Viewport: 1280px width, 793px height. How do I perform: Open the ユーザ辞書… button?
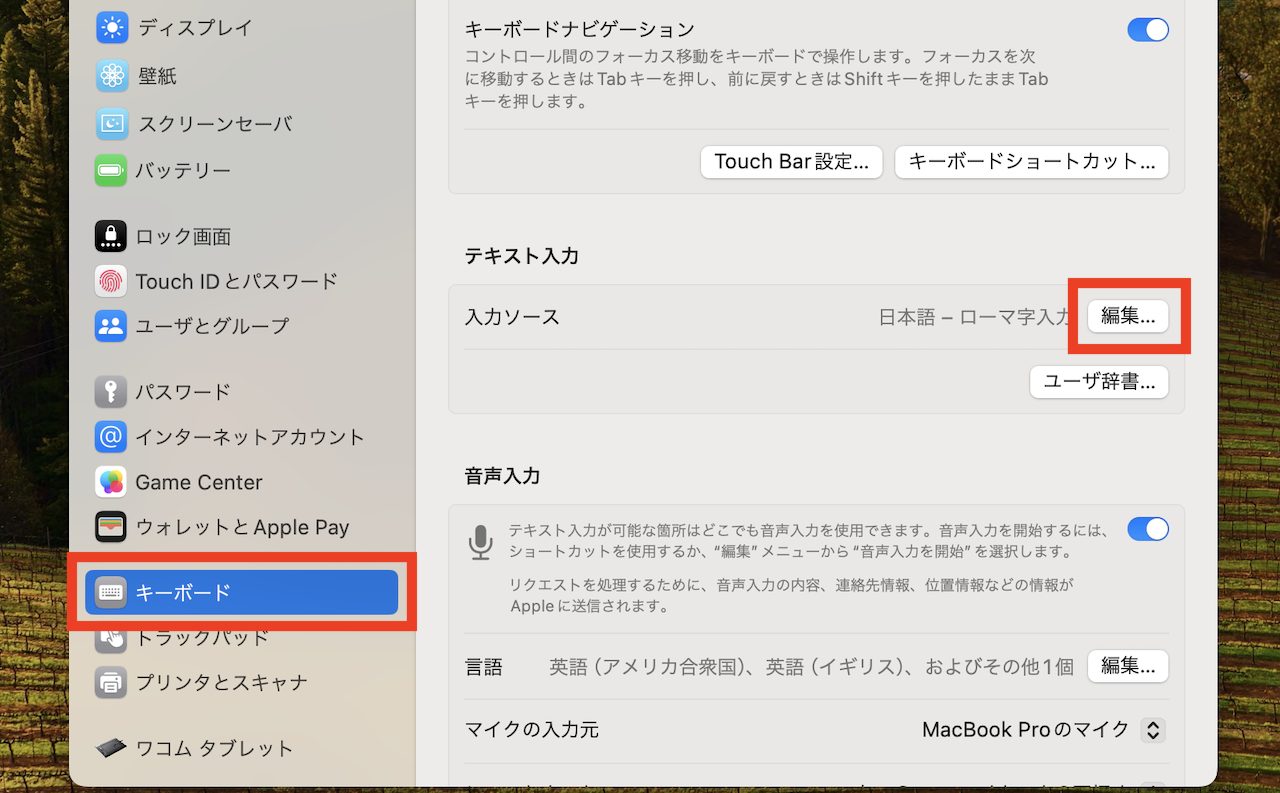[1100, 382]
